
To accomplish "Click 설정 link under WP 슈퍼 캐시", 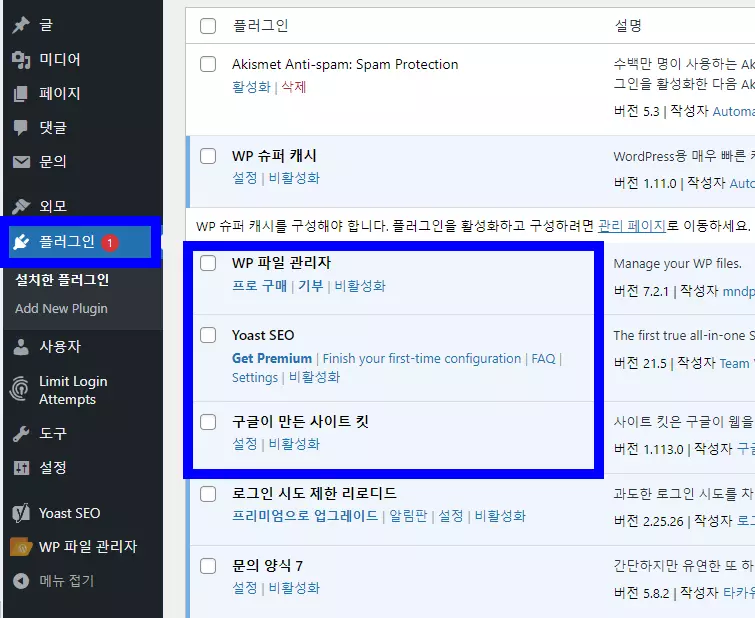I will point(245,178).
